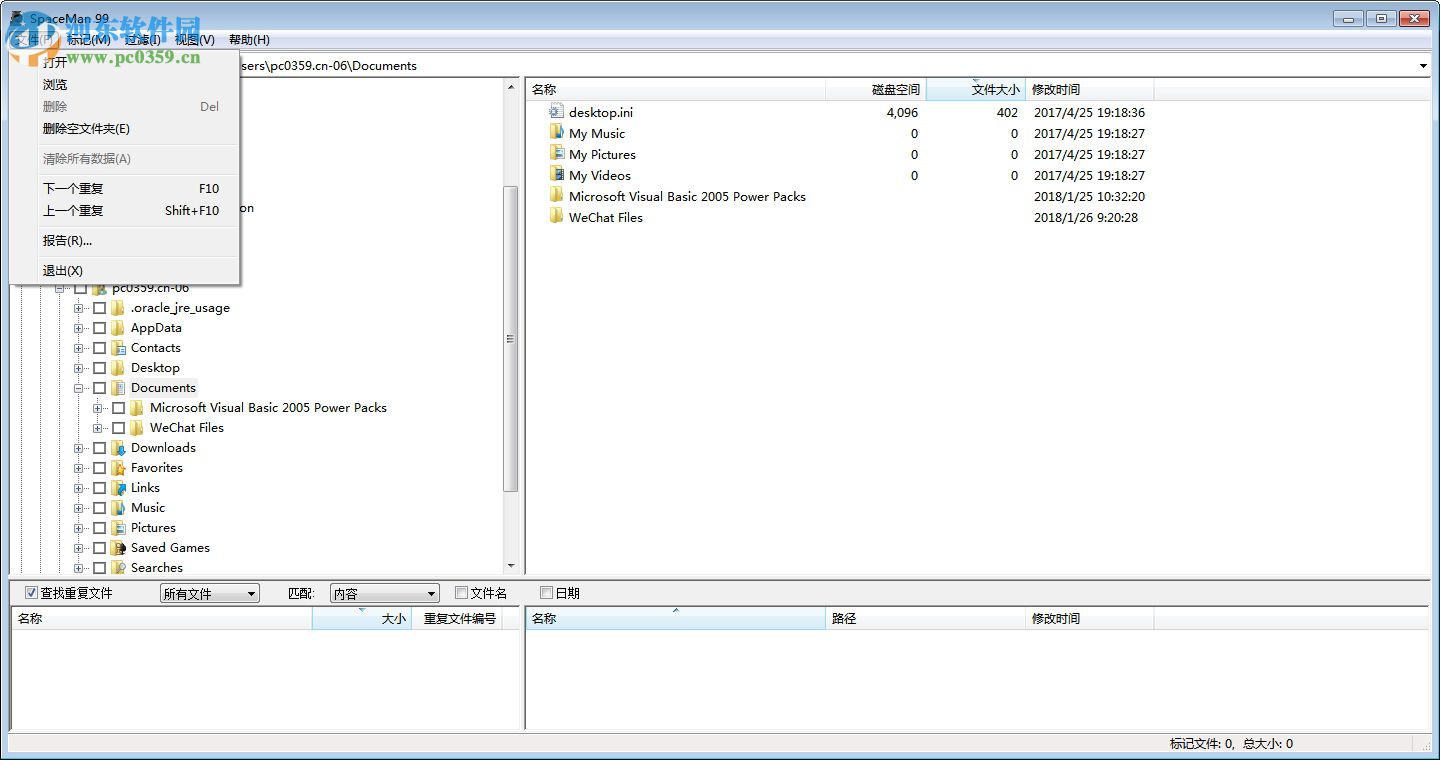1440x760 pixels.
Task: Click the WeChat Files folder icon in tree
Action: pos(137,428)
